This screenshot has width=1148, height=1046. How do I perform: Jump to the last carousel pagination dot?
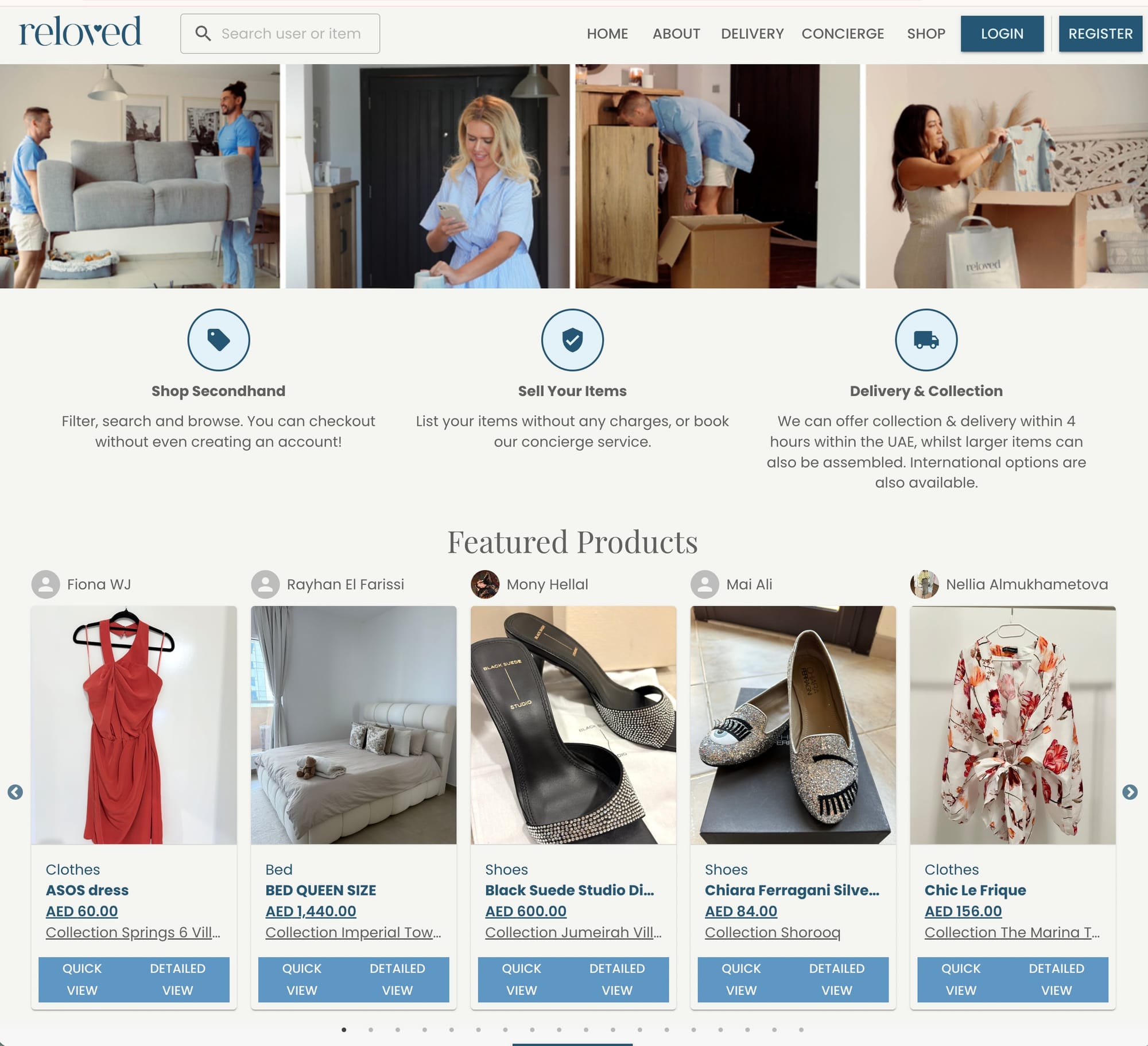801,1029
